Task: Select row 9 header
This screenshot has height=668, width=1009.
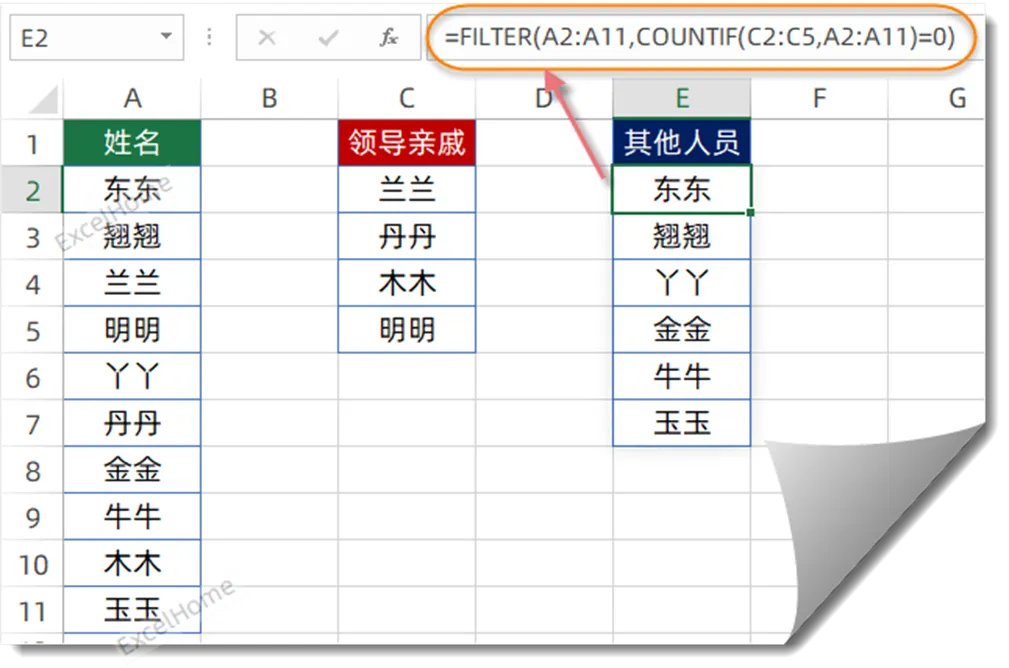Action: click(32, 517)
